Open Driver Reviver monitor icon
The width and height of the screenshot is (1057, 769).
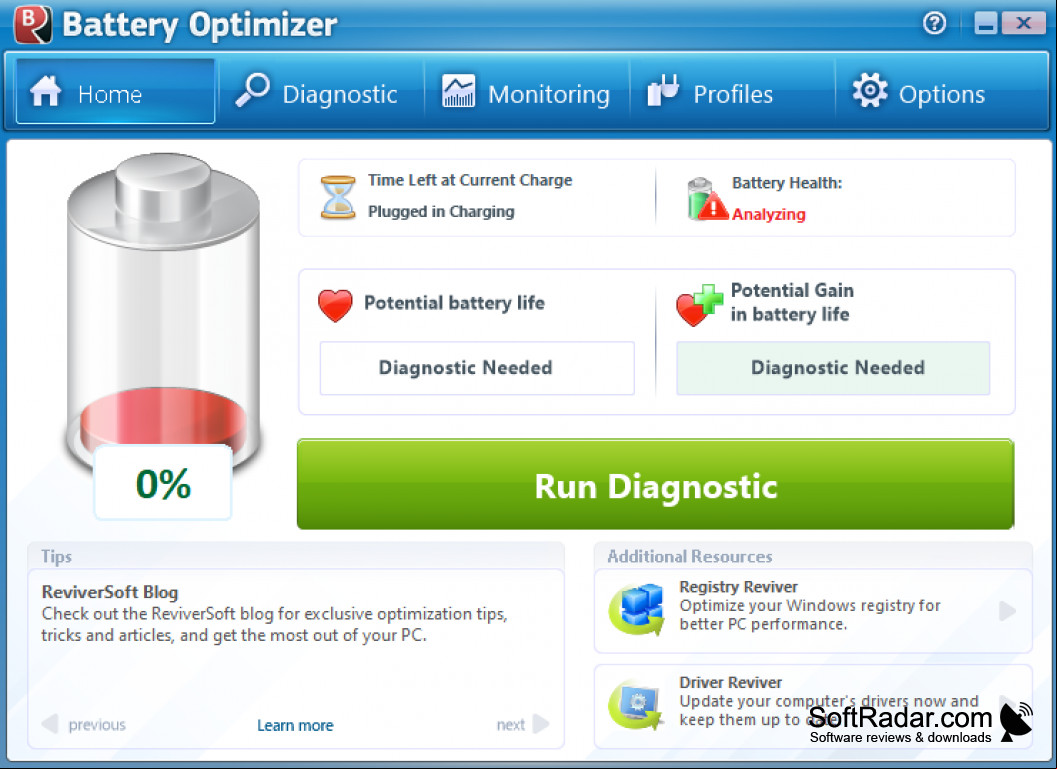tap(635, 705)
